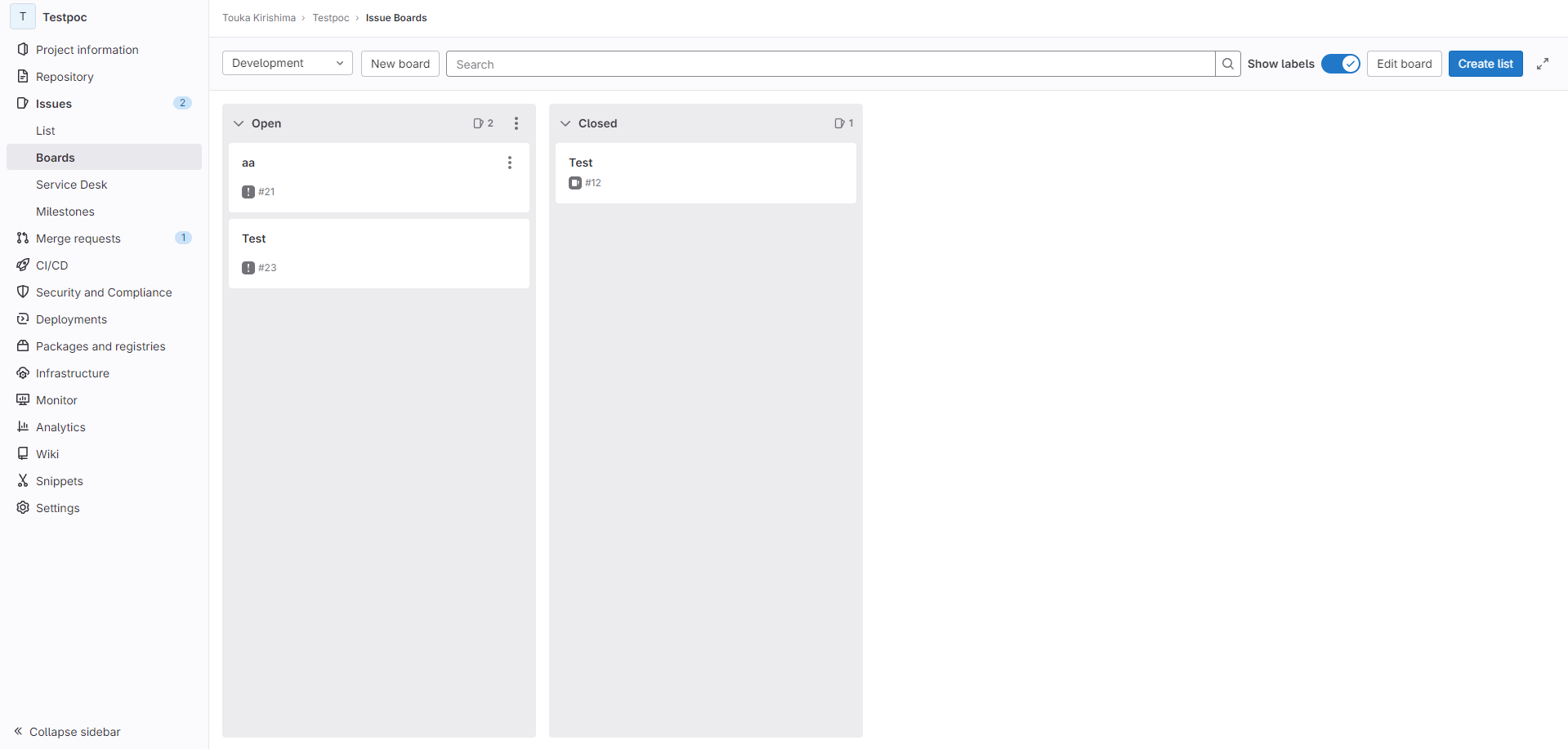Click the Snippets scissors icon
The height and width of the screenshot is (749, 1568).
click(23, 481)
